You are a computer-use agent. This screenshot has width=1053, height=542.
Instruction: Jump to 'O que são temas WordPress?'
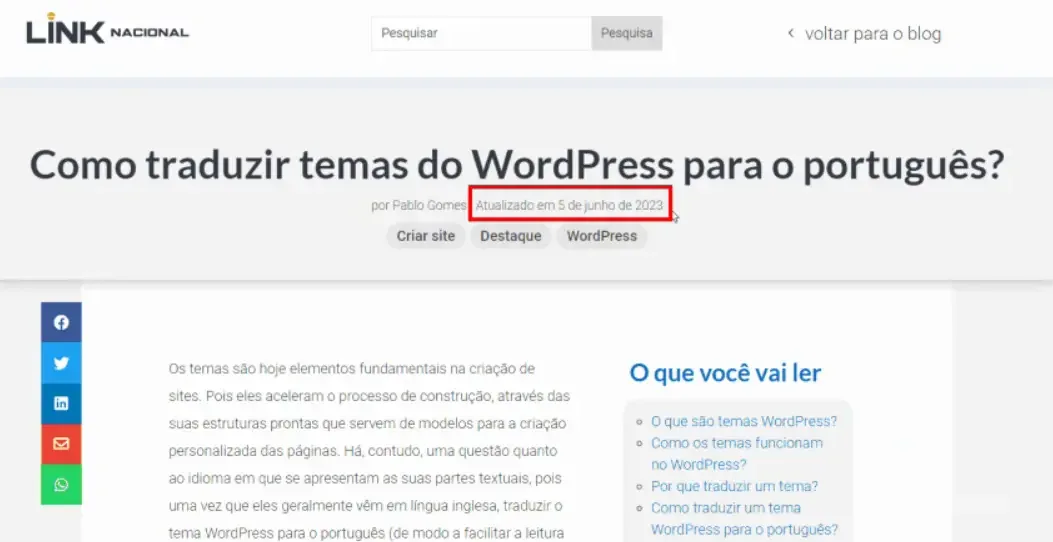click(x=743, y=421)
